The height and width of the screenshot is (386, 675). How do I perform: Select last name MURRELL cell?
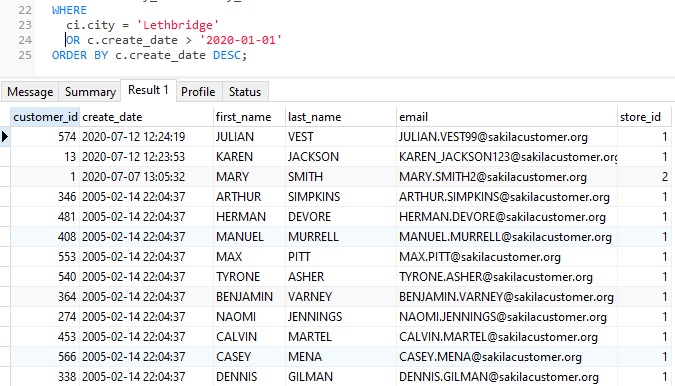[340, 237]
